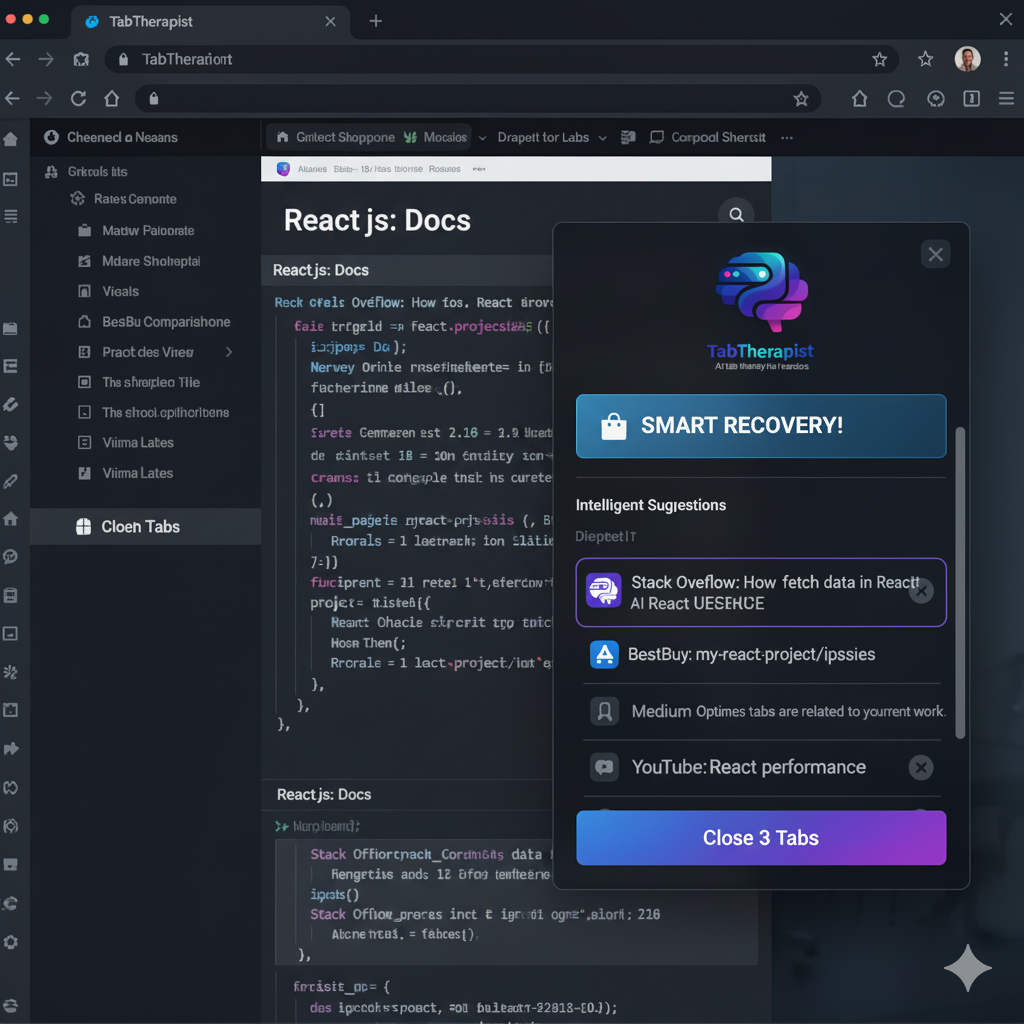Click the TabTherapist brain logo
The width and height of the screenshot is (1024, 1024).
click(761, 292)
